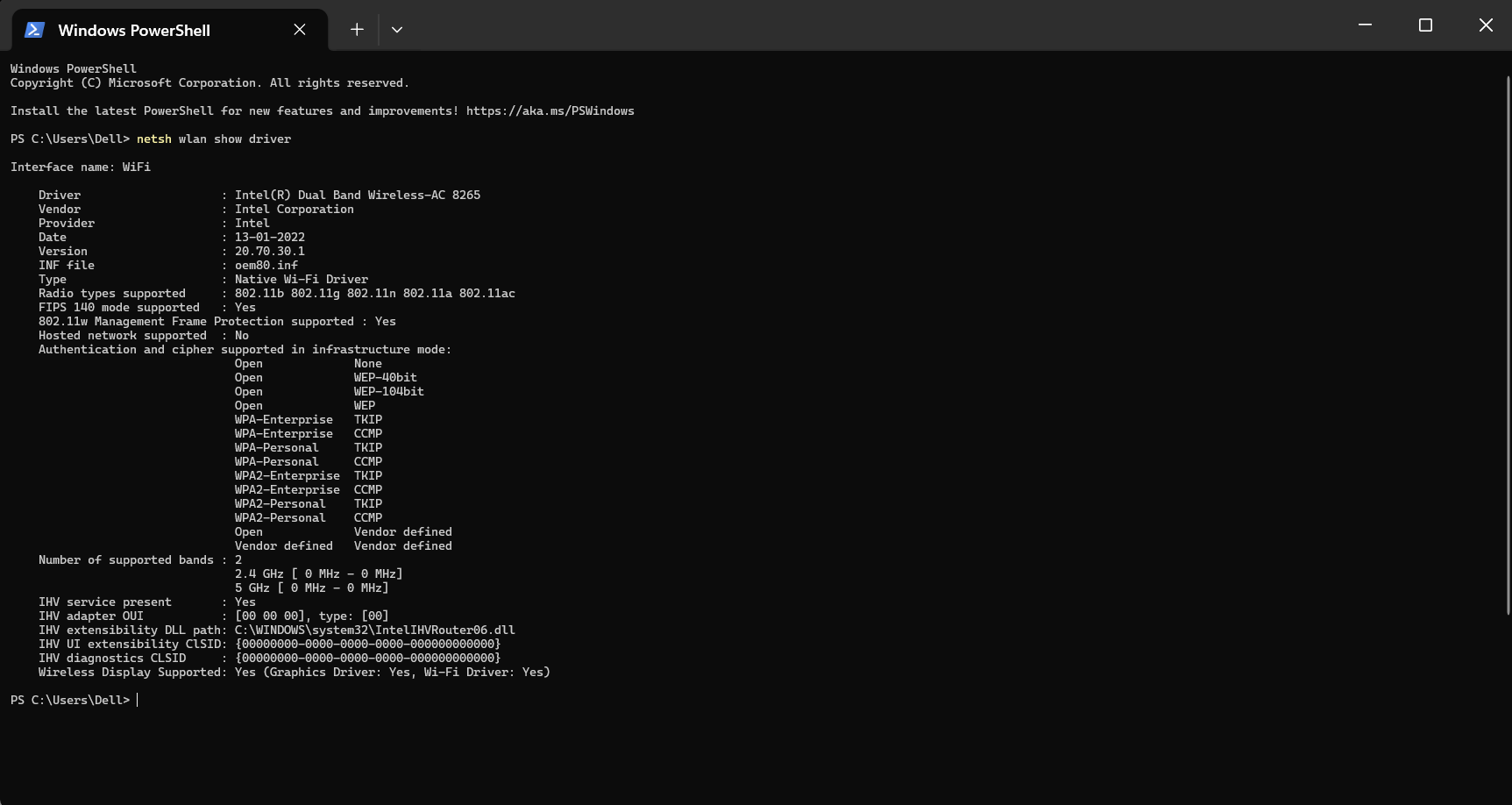1512x805 pixels.
Task: Click the 'WEP-40bit' cipher entry
Action: click(x=386, y=378)
